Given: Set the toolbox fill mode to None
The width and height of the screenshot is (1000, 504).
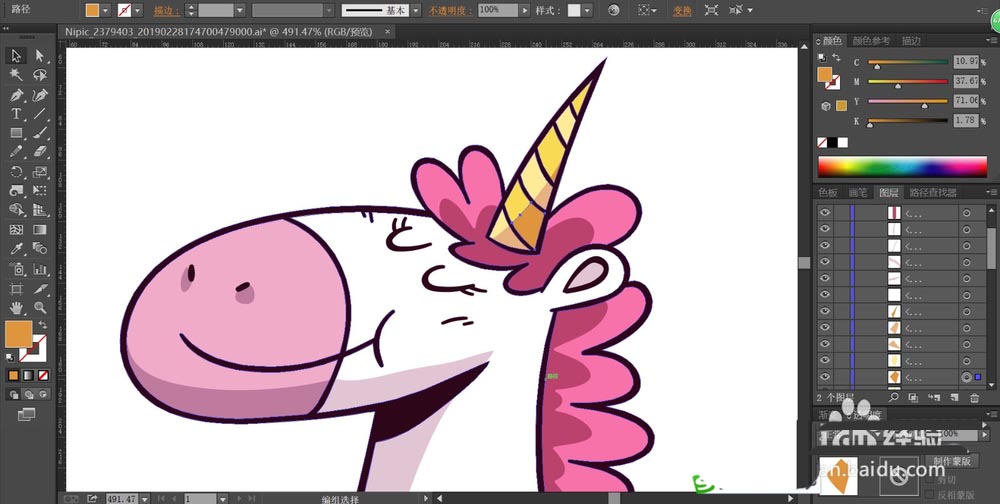Looking at the screenshot, I should coord(43,375).
